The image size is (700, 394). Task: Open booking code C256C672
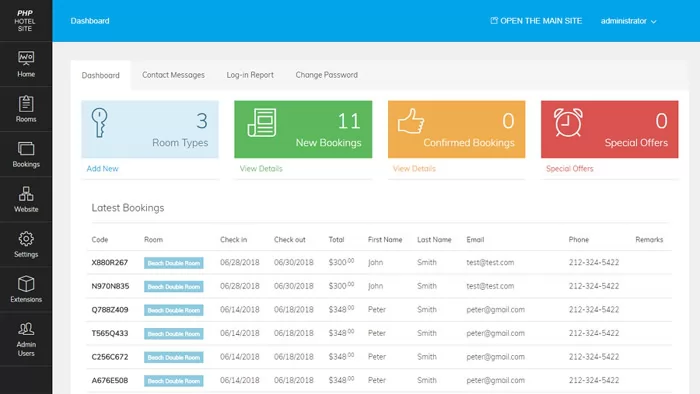coord(110,357)
